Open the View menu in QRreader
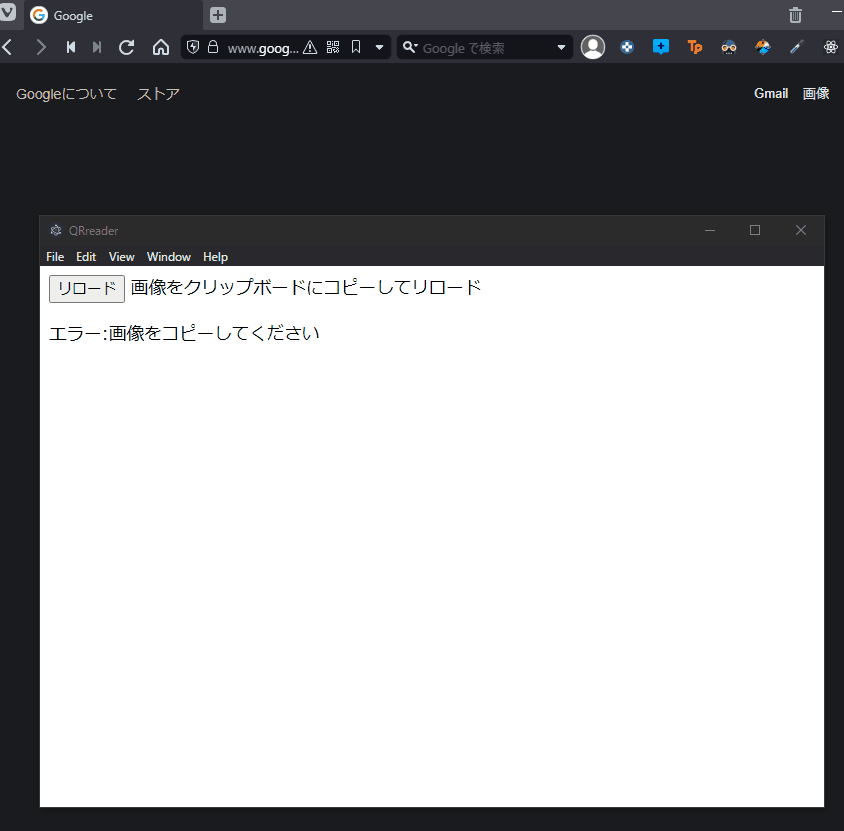Screen dimensions: 844x831 pyautogui.click(x=121, y=257)
